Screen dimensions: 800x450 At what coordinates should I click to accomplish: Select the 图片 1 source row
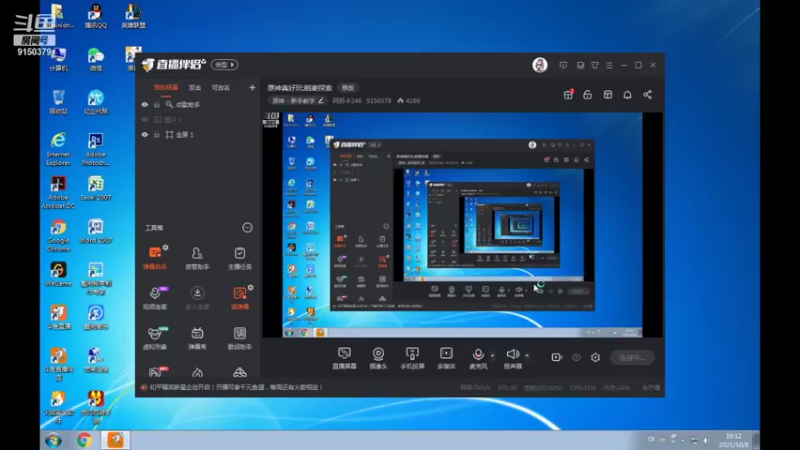[198, 120]
